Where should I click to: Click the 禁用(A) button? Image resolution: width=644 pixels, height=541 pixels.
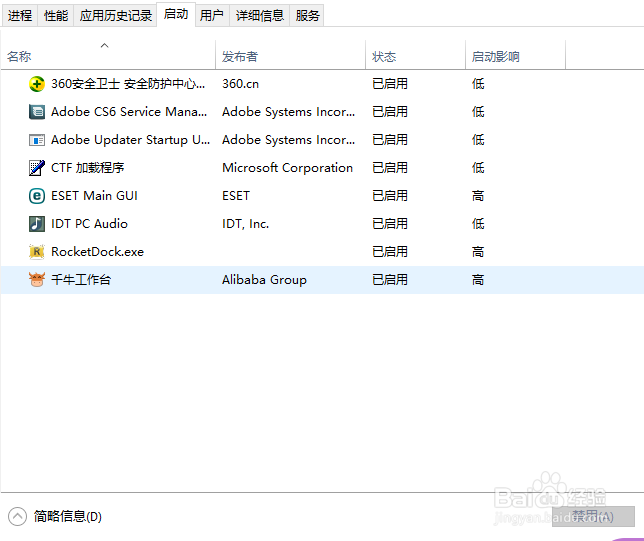coord(593,516)
